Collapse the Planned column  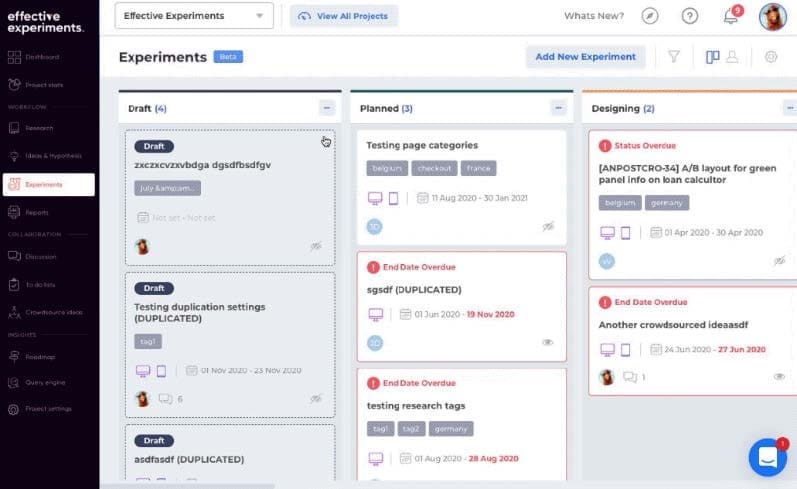(559, 108)
